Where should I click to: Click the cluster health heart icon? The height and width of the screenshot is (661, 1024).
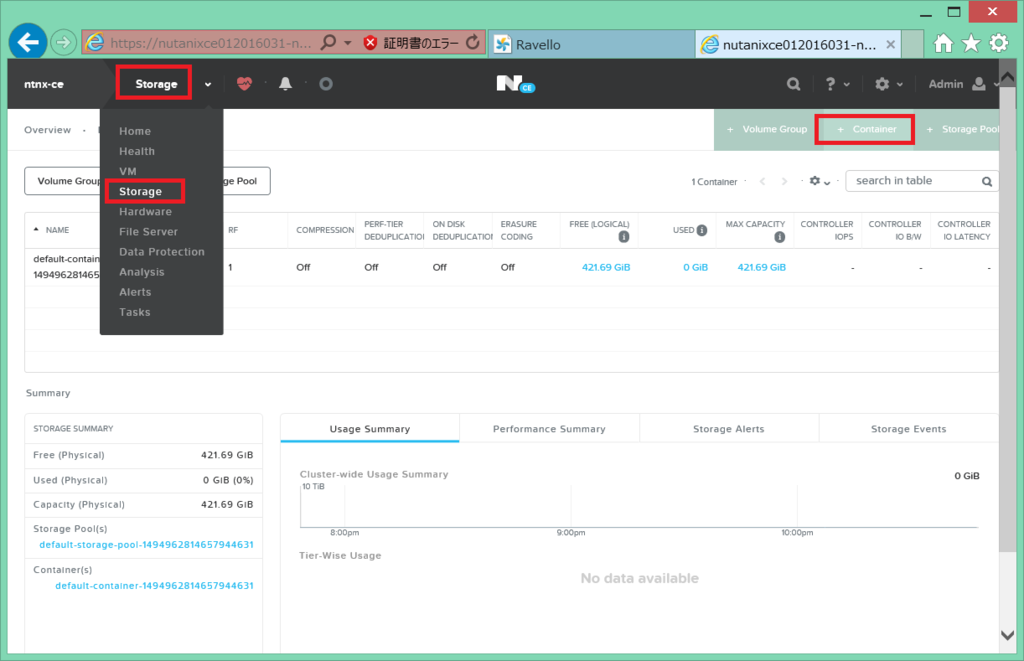(244, 84)
